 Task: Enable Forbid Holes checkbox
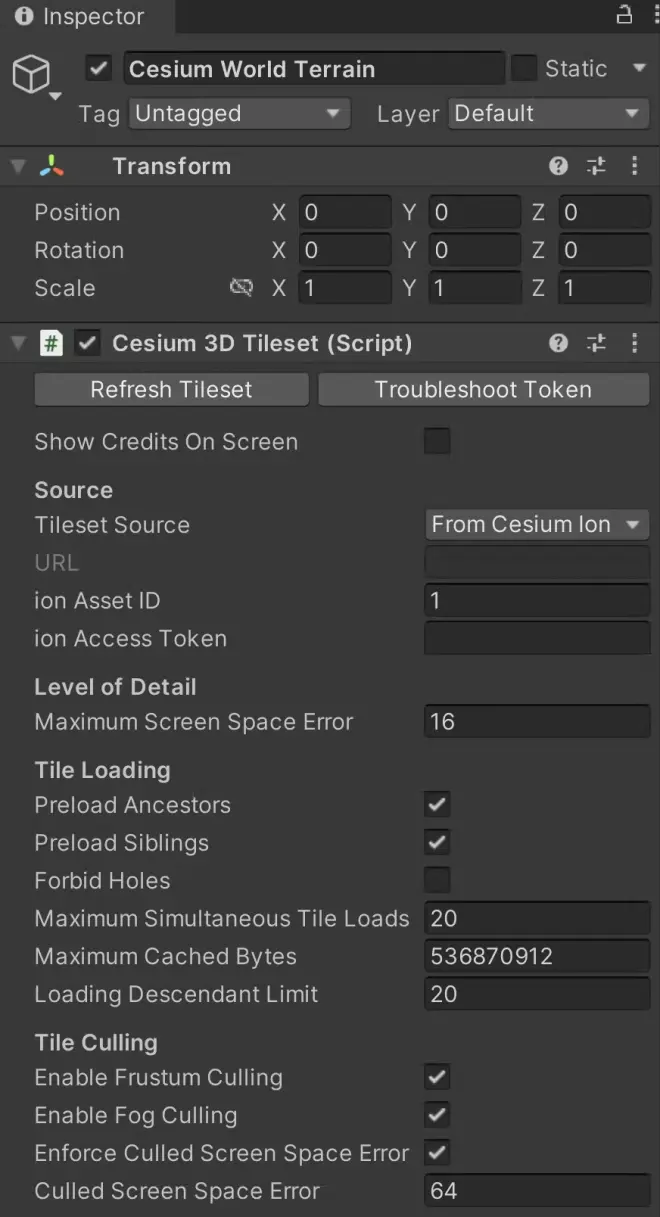[437, 881]
